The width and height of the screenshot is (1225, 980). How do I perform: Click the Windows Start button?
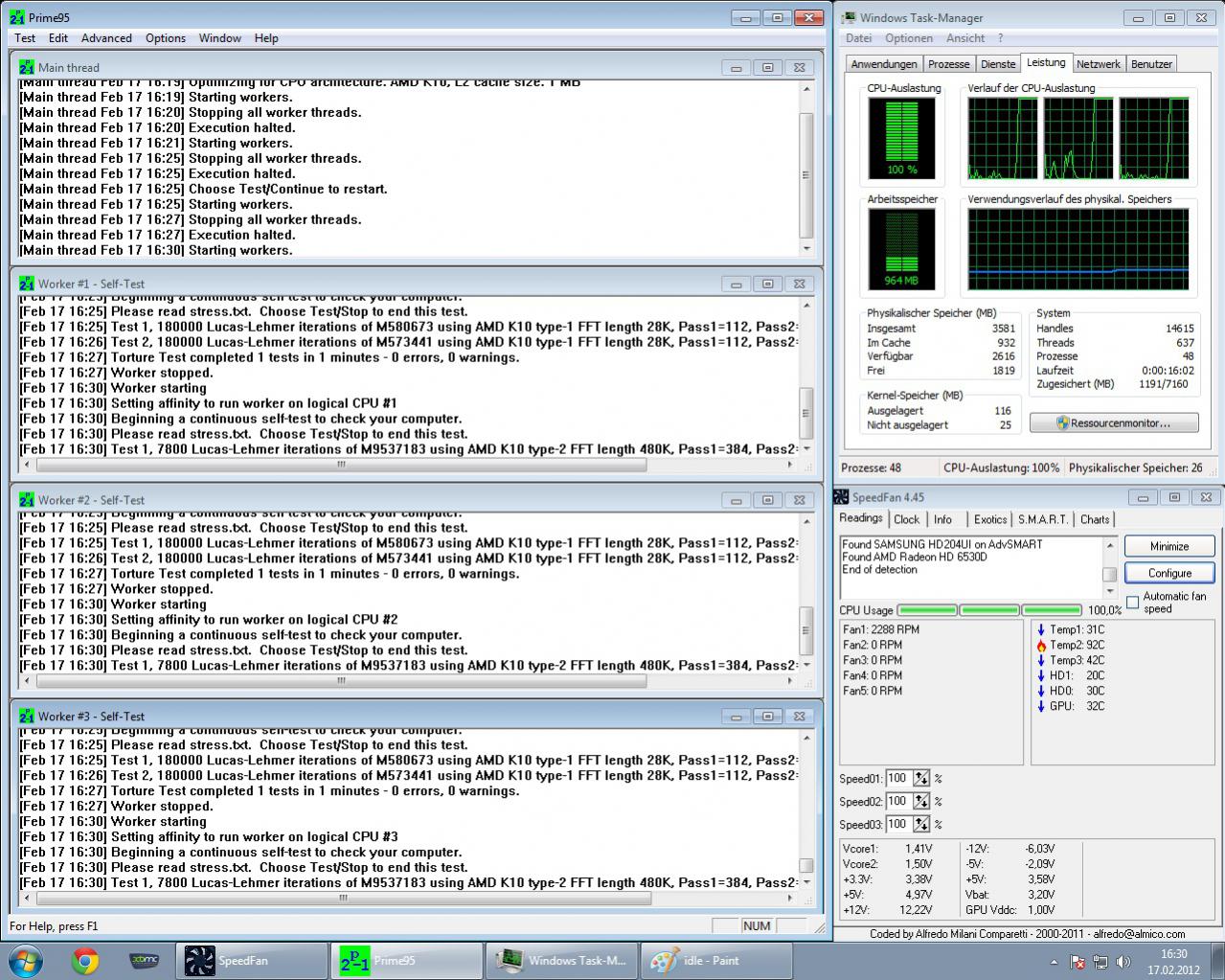(x=26, y=961)
